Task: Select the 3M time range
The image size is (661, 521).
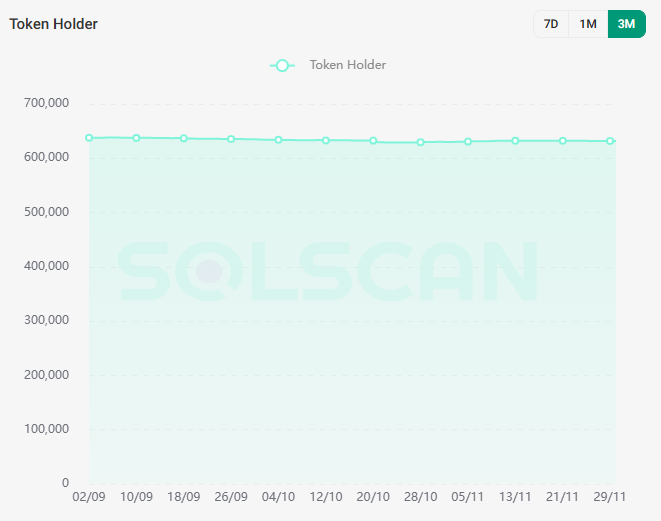Action: [626, 24]
